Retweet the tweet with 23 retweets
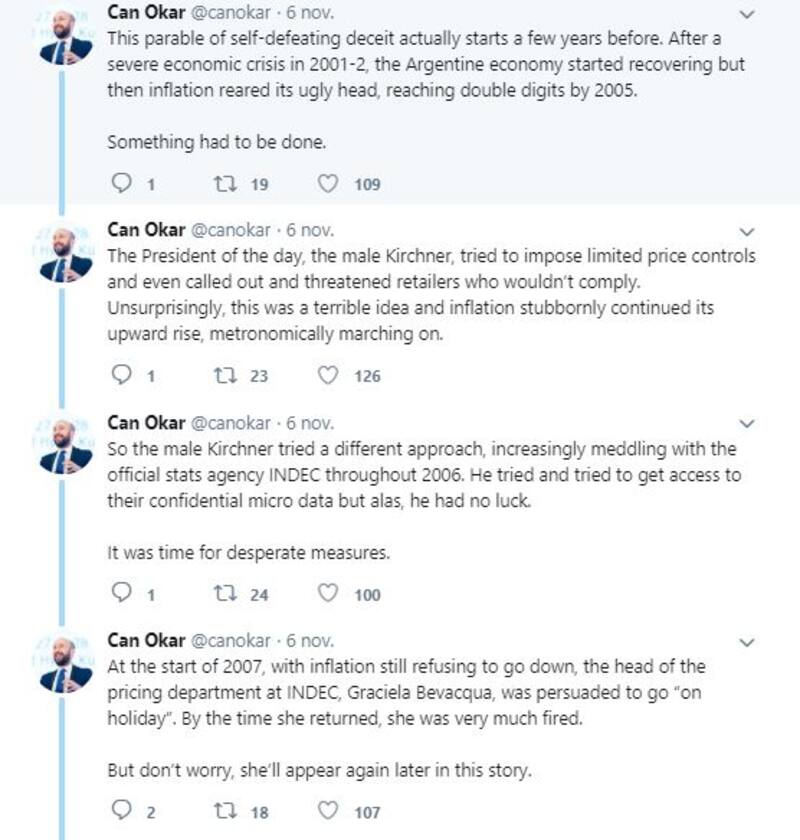This screenshot has height=840, width=800. click(x=225, y=376)
